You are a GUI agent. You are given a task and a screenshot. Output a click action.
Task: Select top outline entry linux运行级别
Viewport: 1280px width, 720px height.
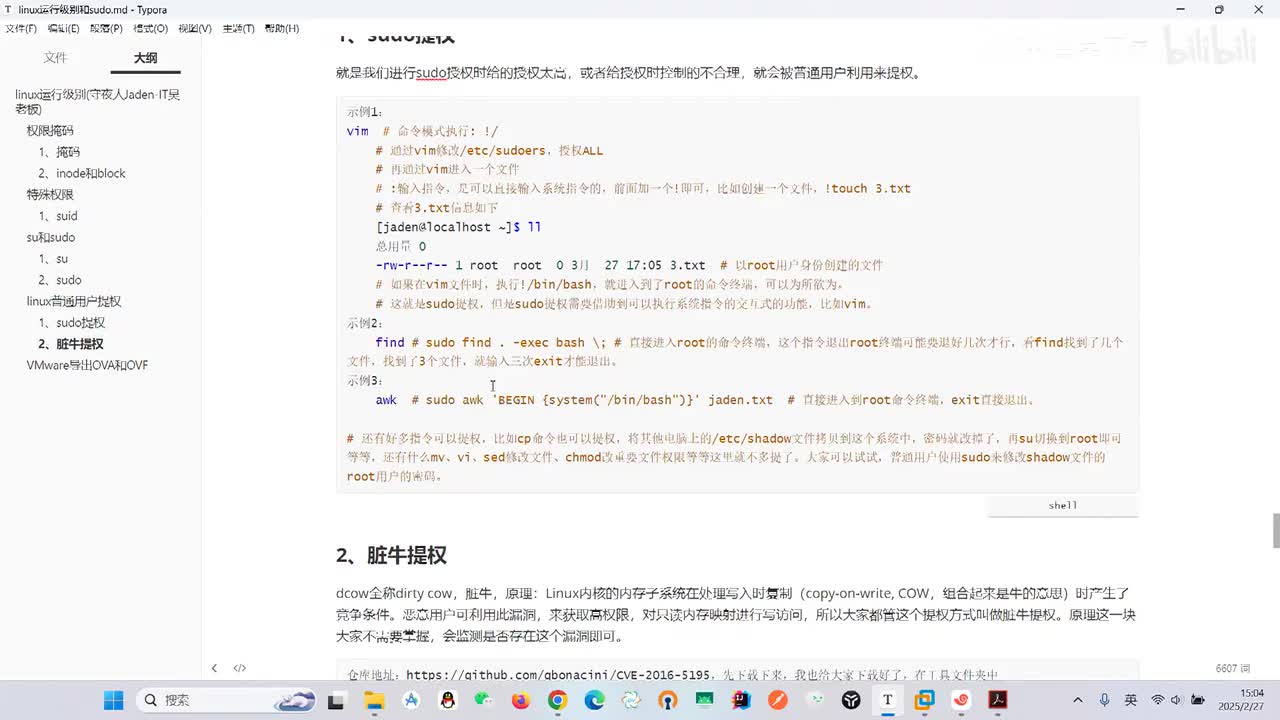[97, 101]
